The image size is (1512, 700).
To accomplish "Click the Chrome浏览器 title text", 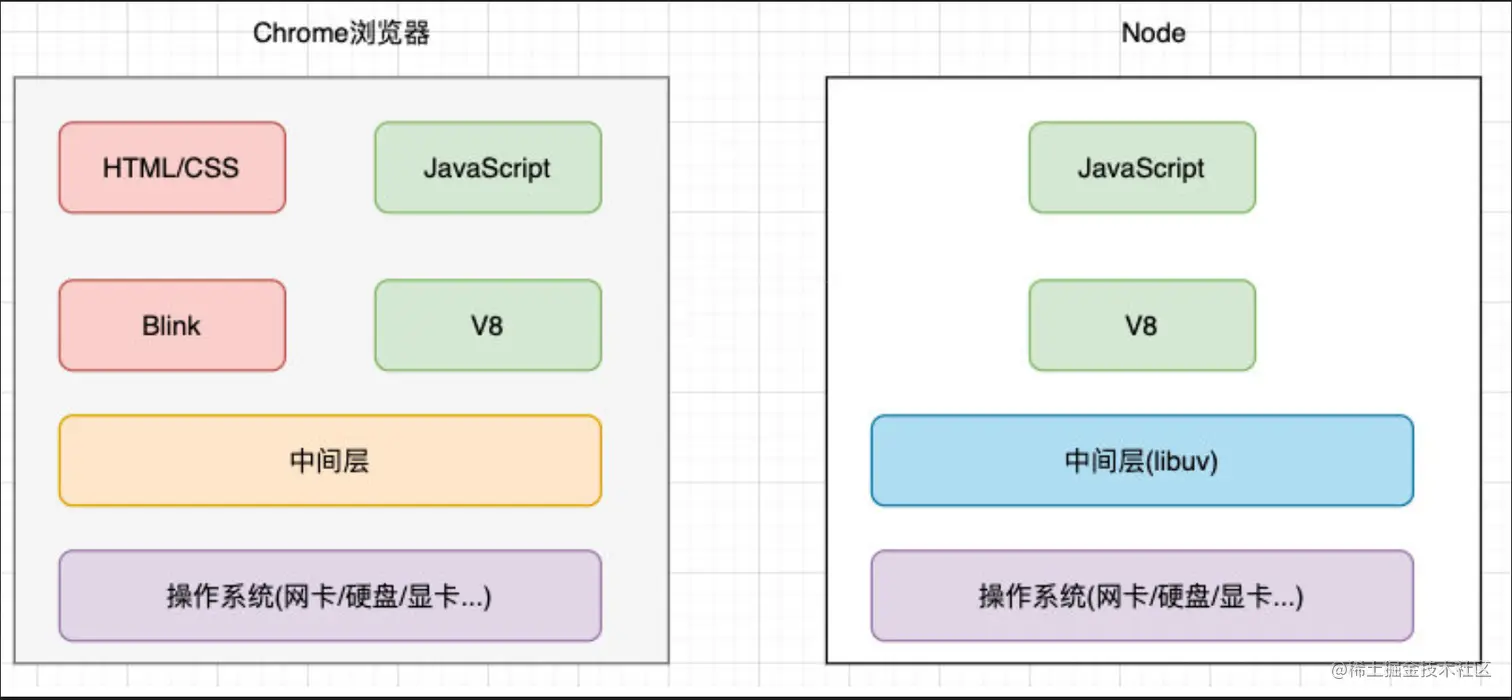I will (x=341, y=33).
